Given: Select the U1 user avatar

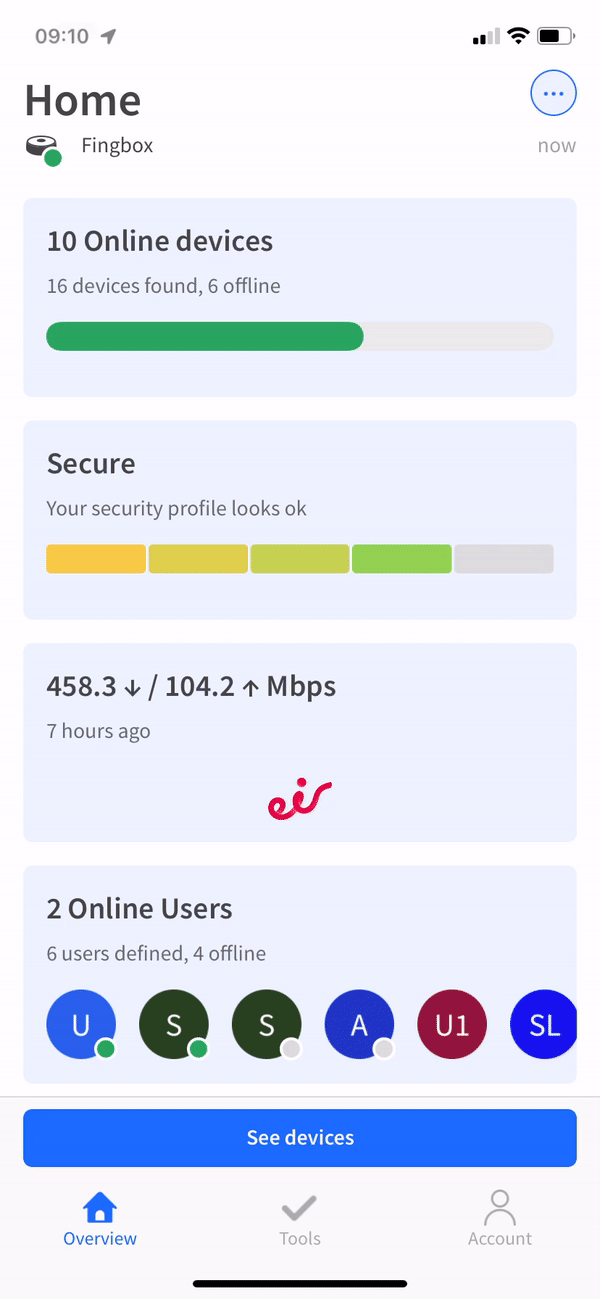Looking at the screenshot, I should [x=451, y=1024].
